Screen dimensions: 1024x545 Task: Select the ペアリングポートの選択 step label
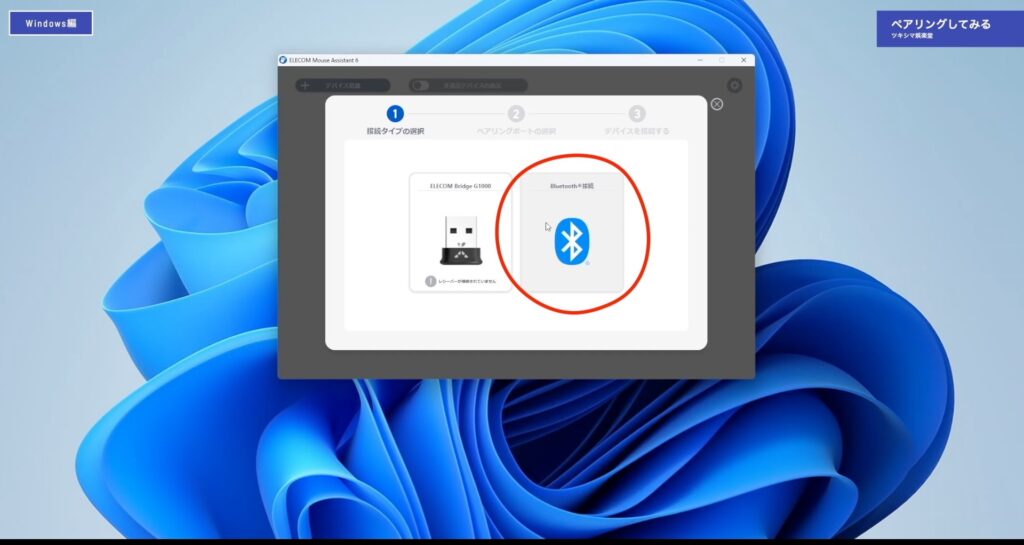(516, 131)
